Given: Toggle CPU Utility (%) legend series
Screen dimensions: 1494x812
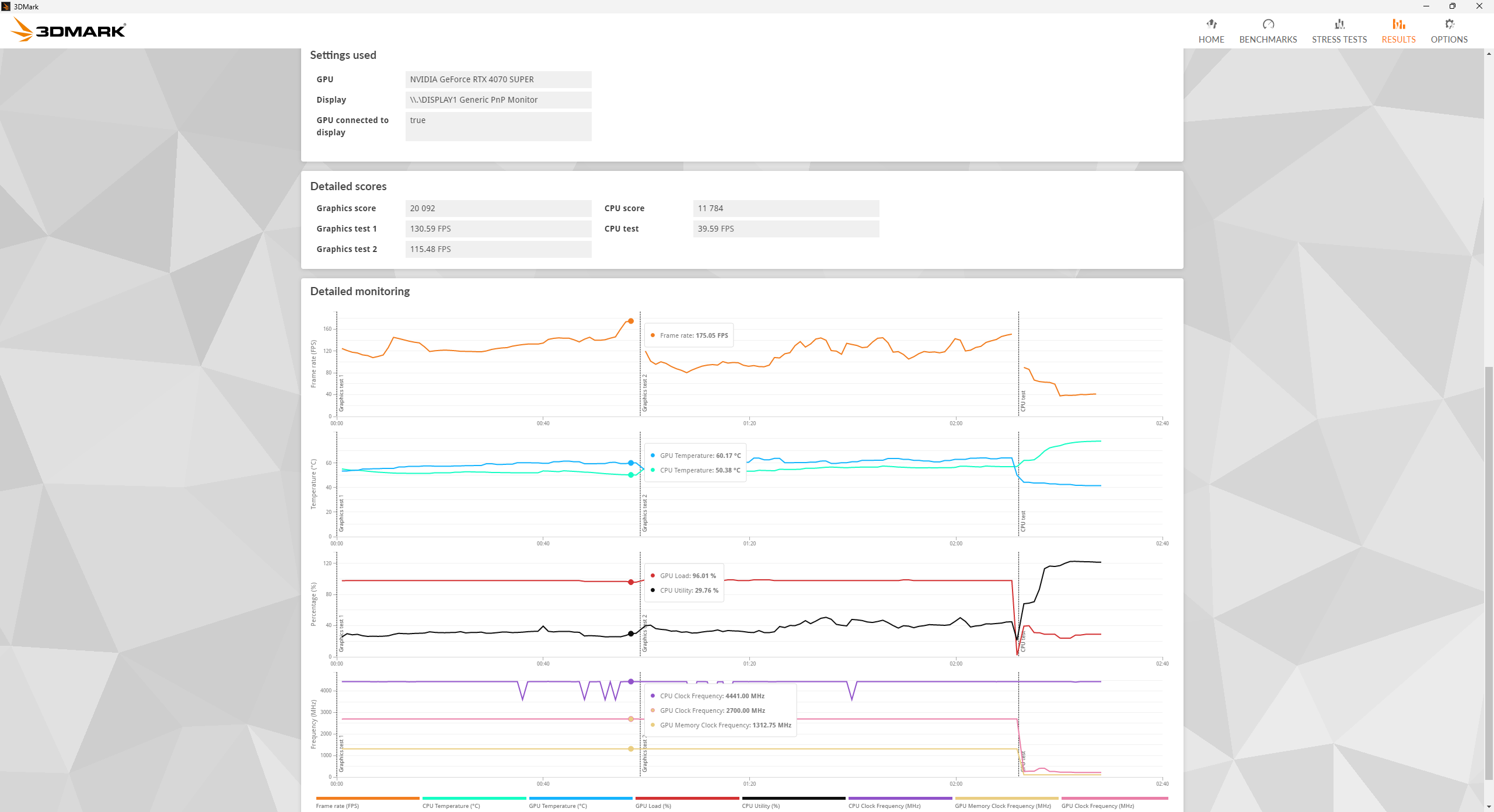Looking at the screenshot, I should [x=793, y=803].
